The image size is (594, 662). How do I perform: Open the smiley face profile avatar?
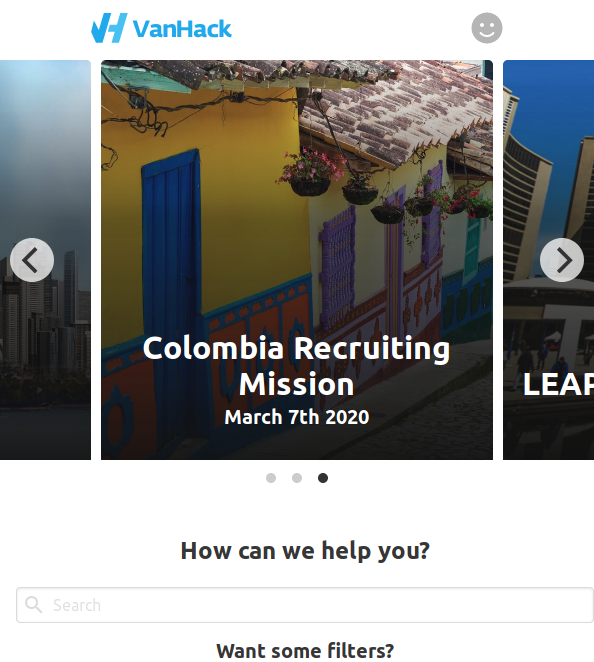pyautogui.click(x=487, y=28)
